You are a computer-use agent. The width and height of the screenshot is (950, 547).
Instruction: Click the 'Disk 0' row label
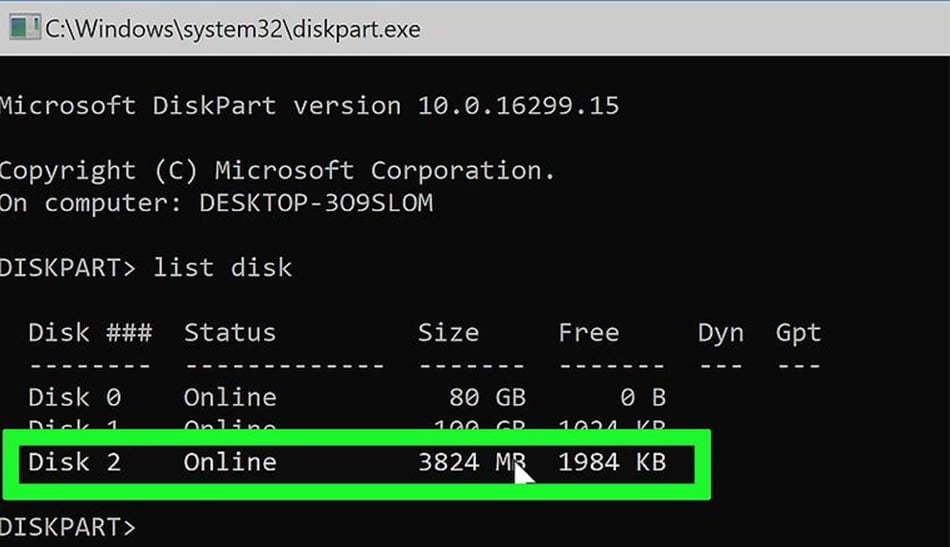[x=75, y=398]
